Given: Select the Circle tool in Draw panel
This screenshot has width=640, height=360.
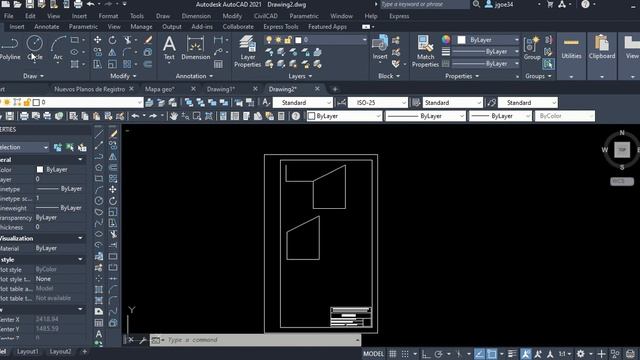Looking at the screenshot, I should (x=35, y=48).
